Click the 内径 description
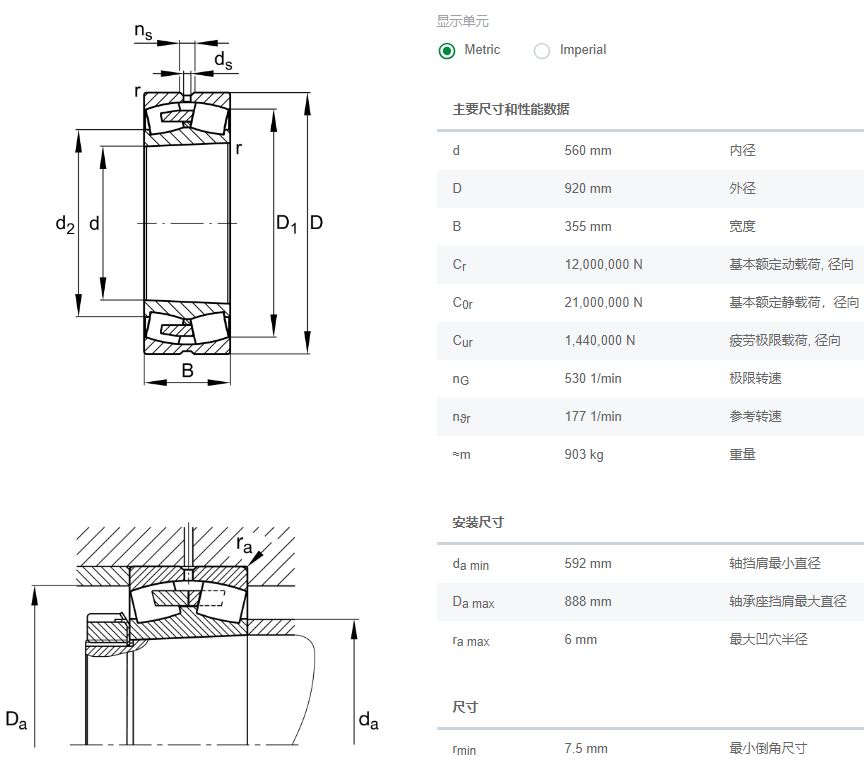The image size is (864, 768). (x=742, y=150)
